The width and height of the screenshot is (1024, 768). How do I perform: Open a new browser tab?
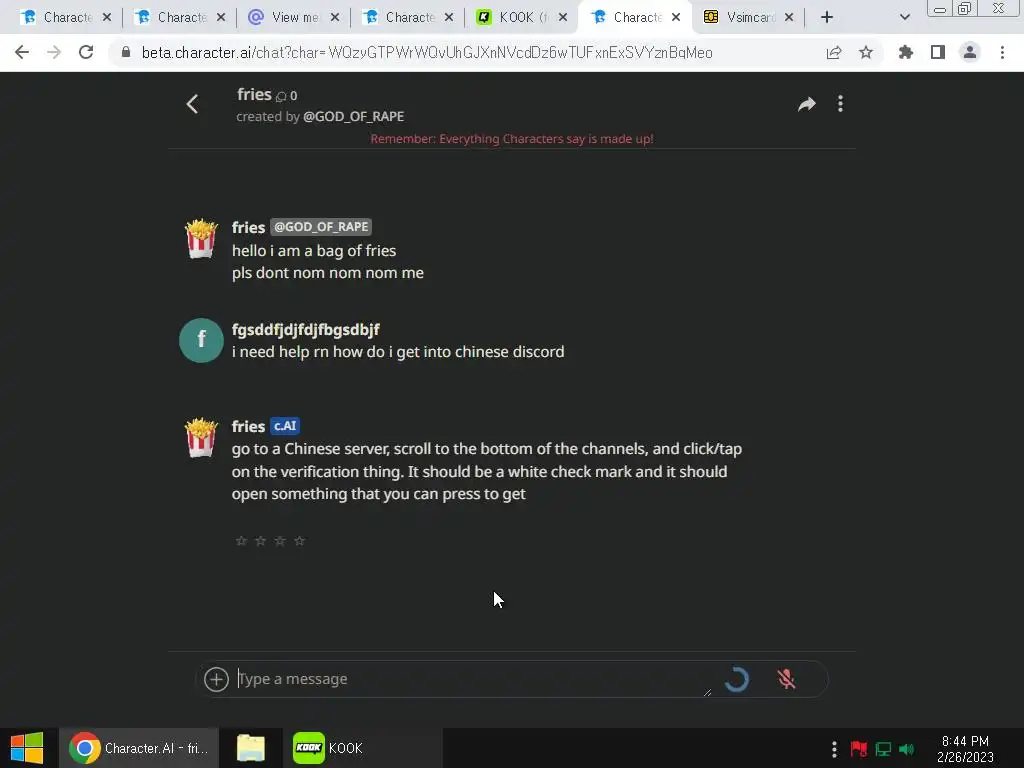click(x=827, y=17)
